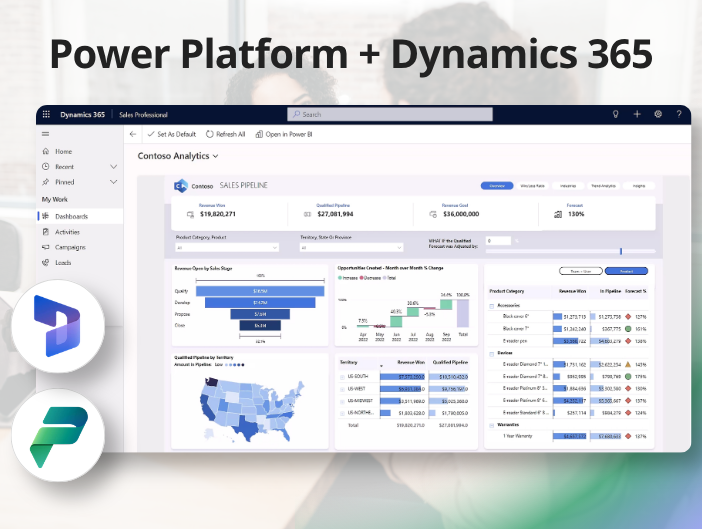
Task: Click the Revenue Won KPI icon
Action: pos(190,214)
